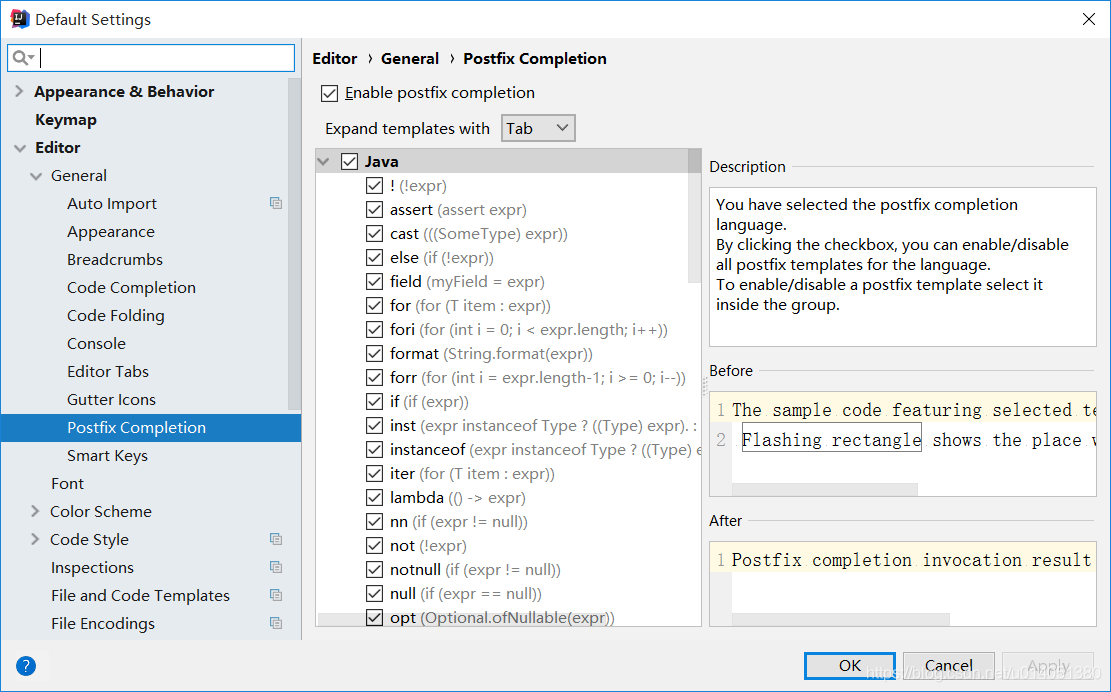The image size is (1111, 692).
Task: Expand the Appearance & Behavior section
Action: click(x=19, y=91)
